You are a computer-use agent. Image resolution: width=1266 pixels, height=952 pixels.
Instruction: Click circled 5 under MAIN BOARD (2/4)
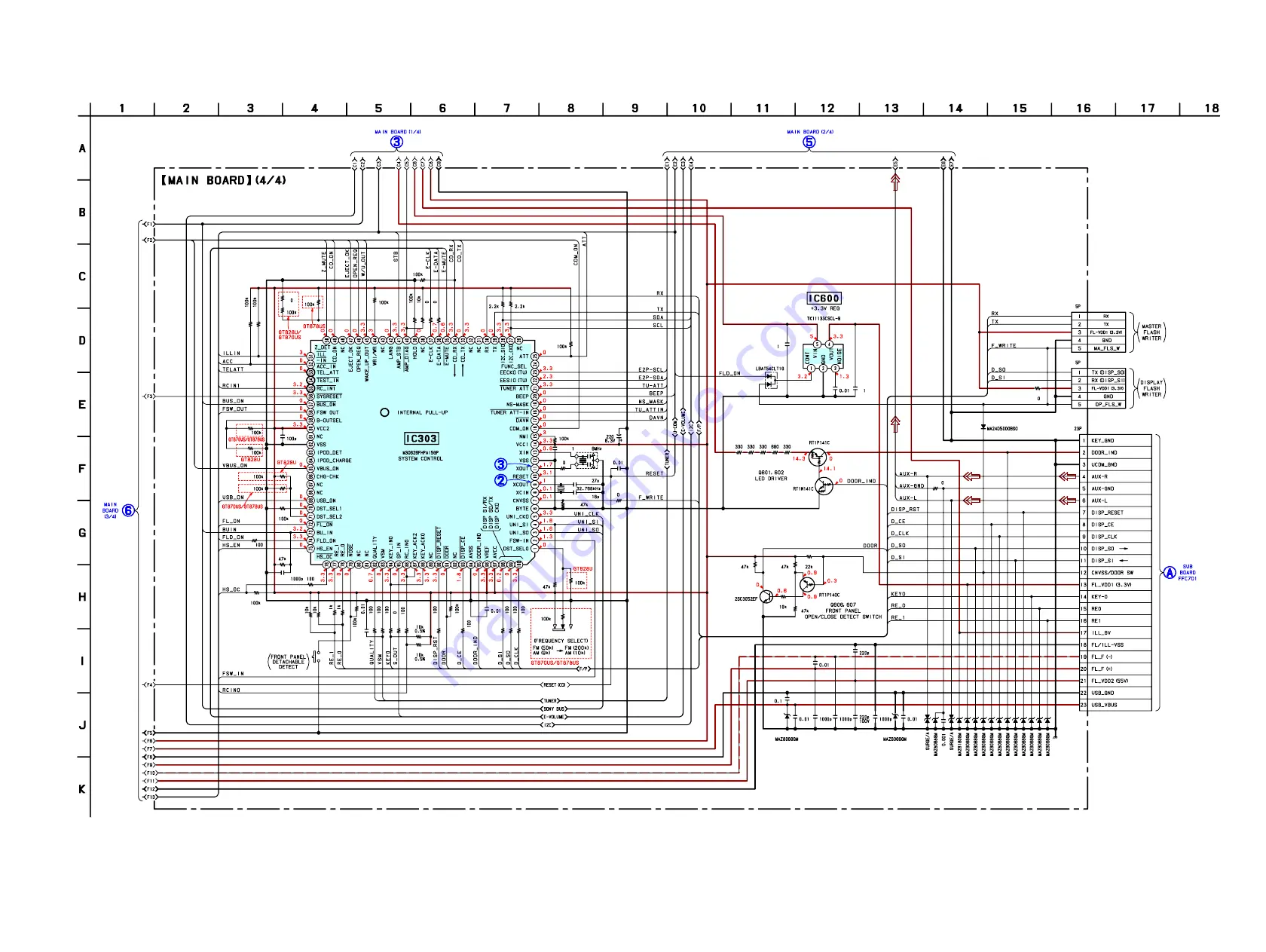click(809, 142)
